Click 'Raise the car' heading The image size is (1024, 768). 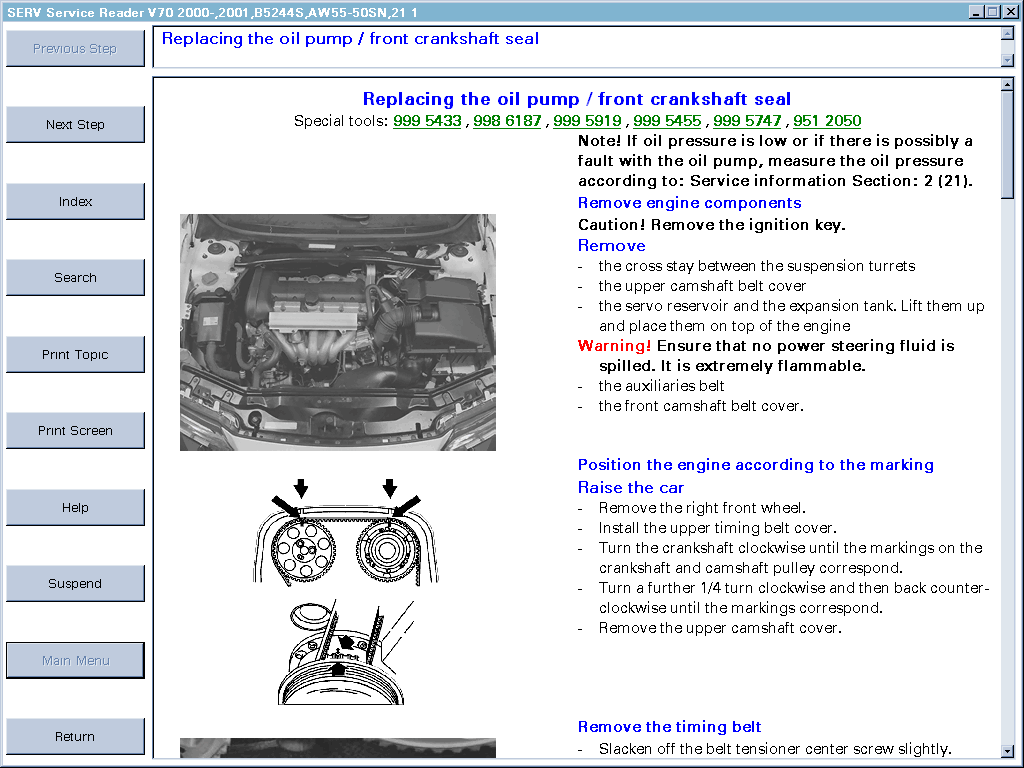630,488
